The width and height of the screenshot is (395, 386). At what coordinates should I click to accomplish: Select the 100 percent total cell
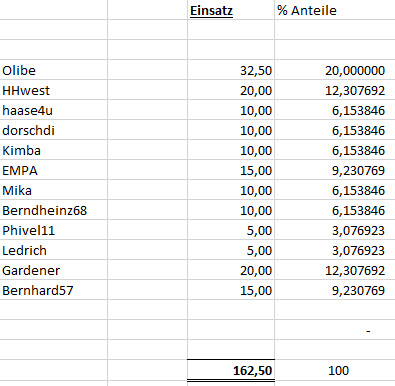point(335,370)
